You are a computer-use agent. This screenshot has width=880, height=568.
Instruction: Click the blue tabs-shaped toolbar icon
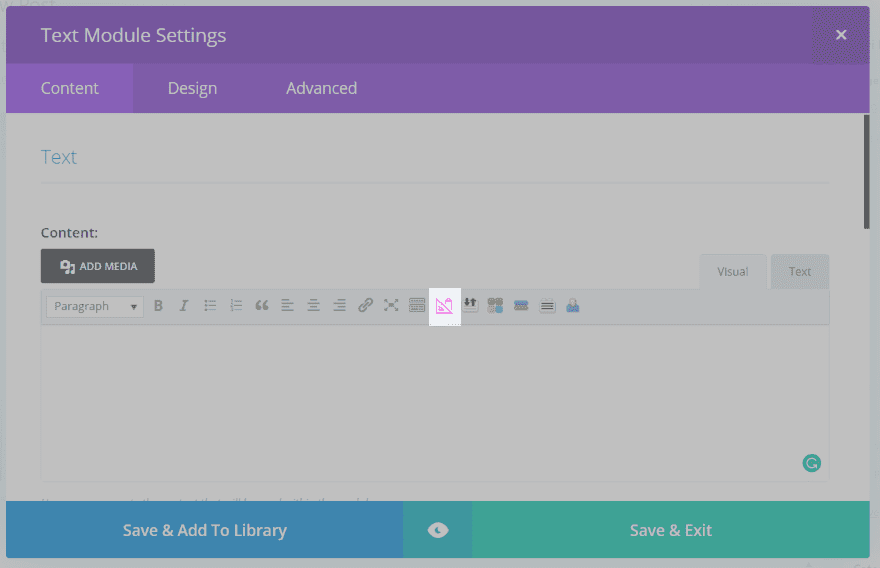pos(521,306)
